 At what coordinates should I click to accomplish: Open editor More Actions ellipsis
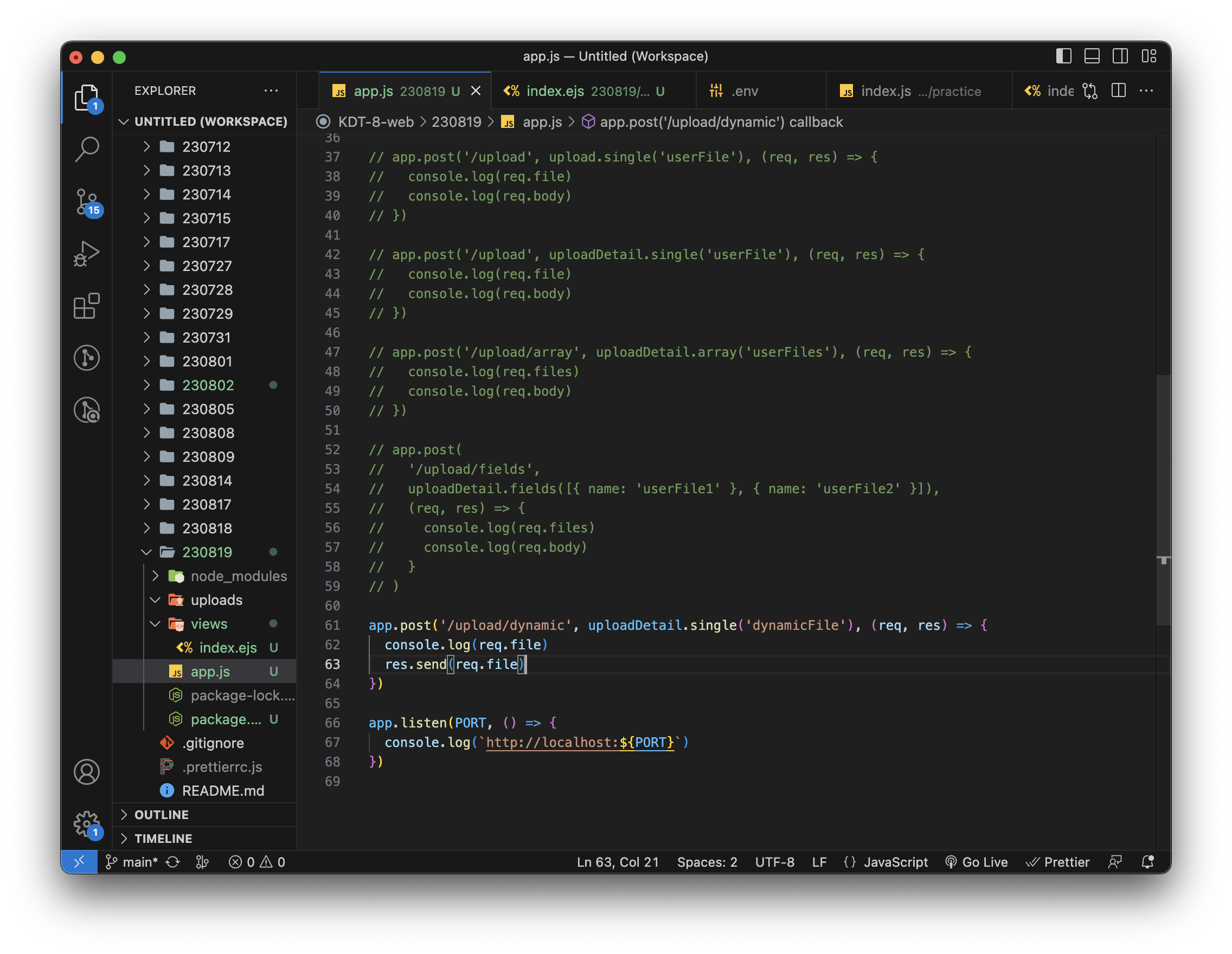click(1147, 91)
